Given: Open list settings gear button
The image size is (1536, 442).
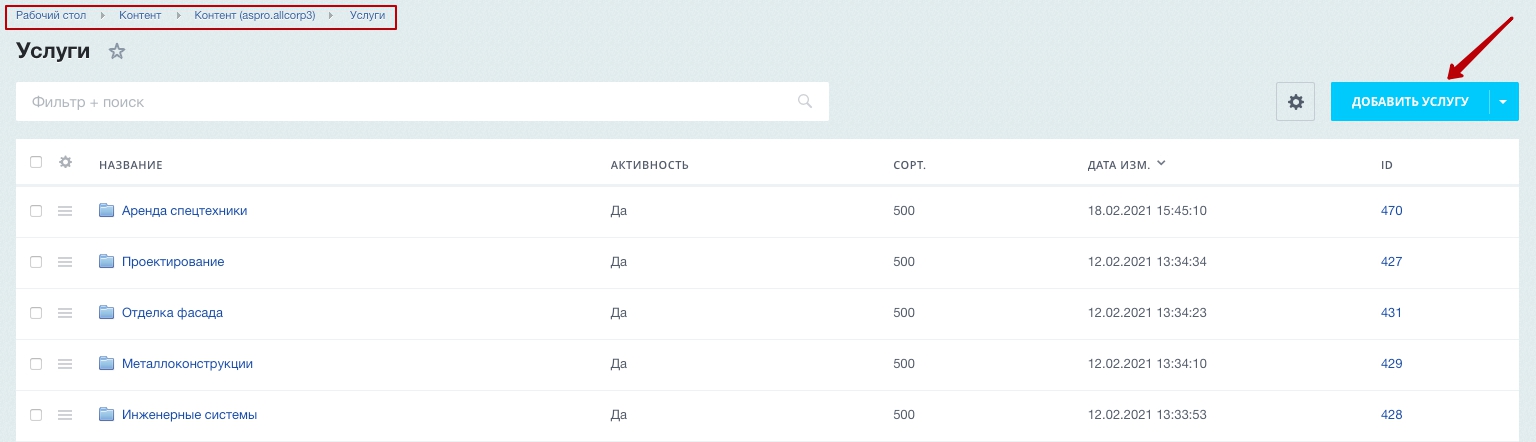Looking at the screenshot, I should 1296,102.
